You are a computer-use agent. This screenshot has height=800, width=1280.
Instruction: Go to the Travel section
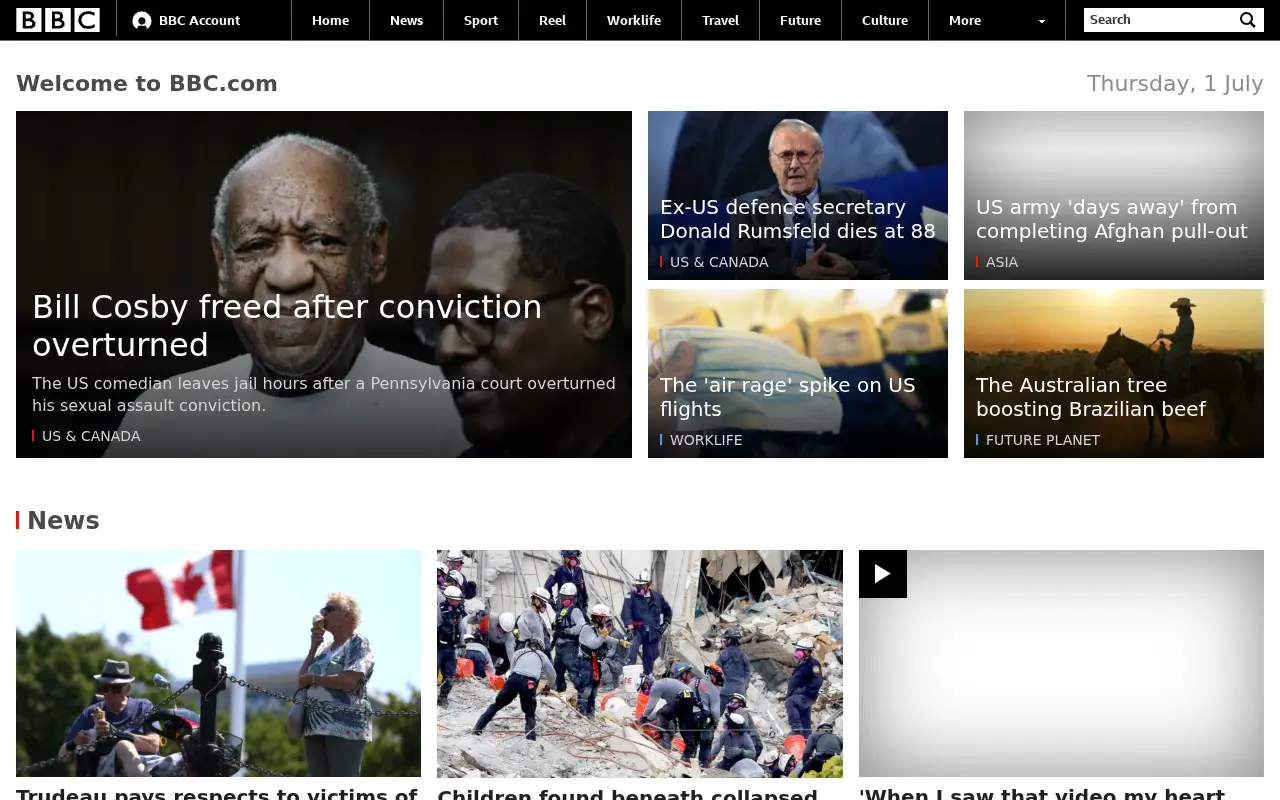click(x=720, y=20)
